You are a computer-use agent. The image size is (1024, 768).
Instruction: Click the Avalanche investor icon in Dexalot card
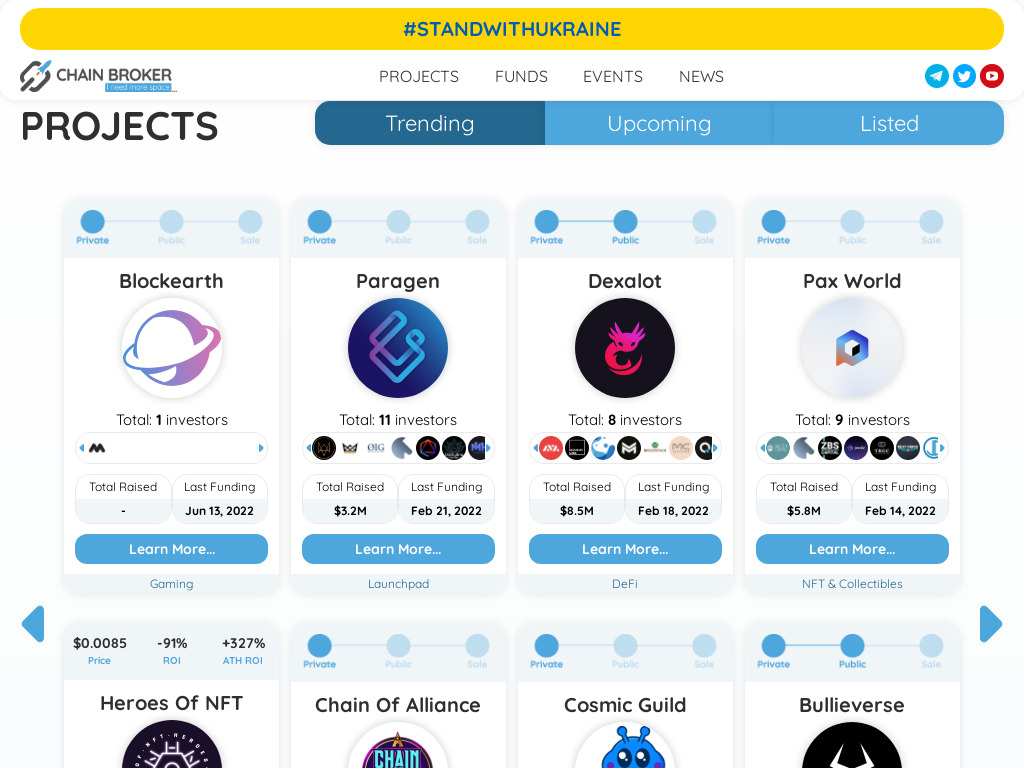tap(551, 448)
